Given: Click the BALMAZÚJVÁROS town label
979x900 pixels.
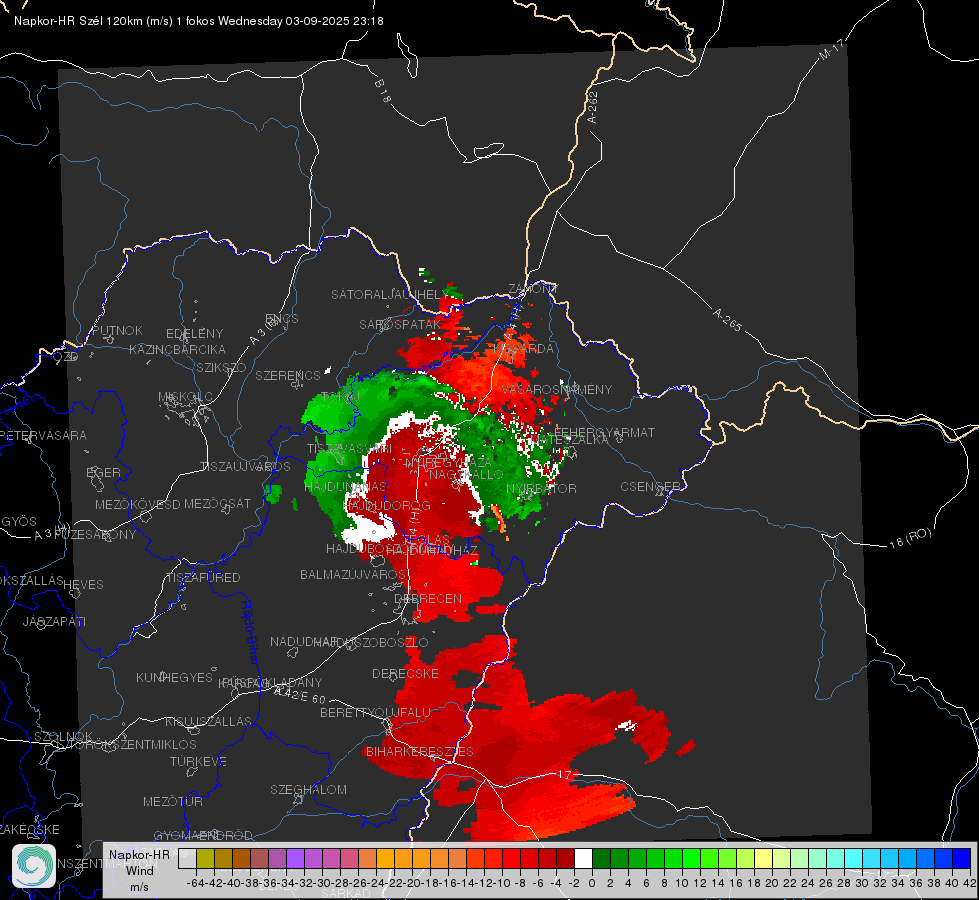Looking at the screenshot, I should 353,574.
